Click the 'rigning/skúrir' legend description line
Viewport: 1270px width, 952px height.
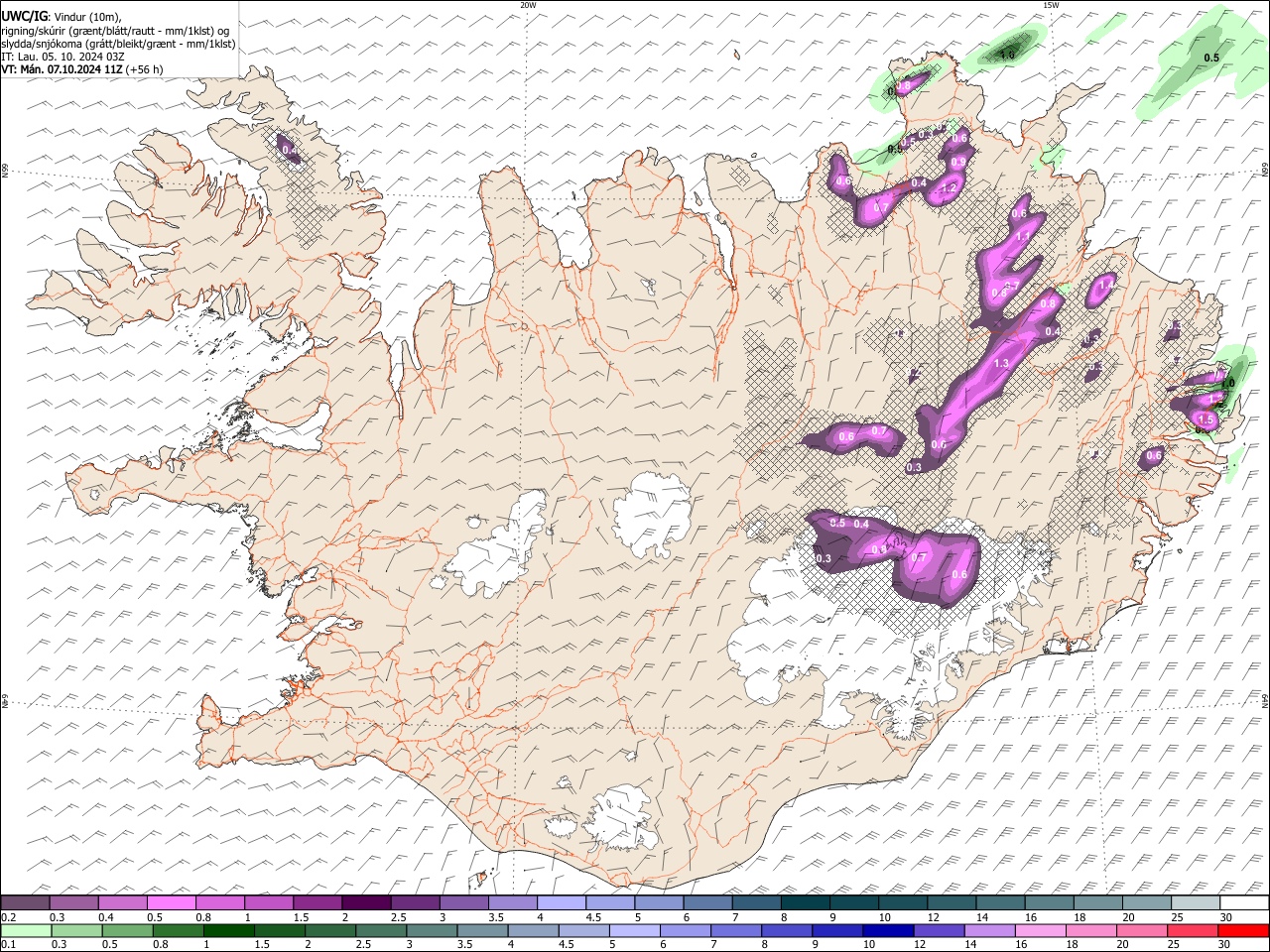[x=116, y=31]
